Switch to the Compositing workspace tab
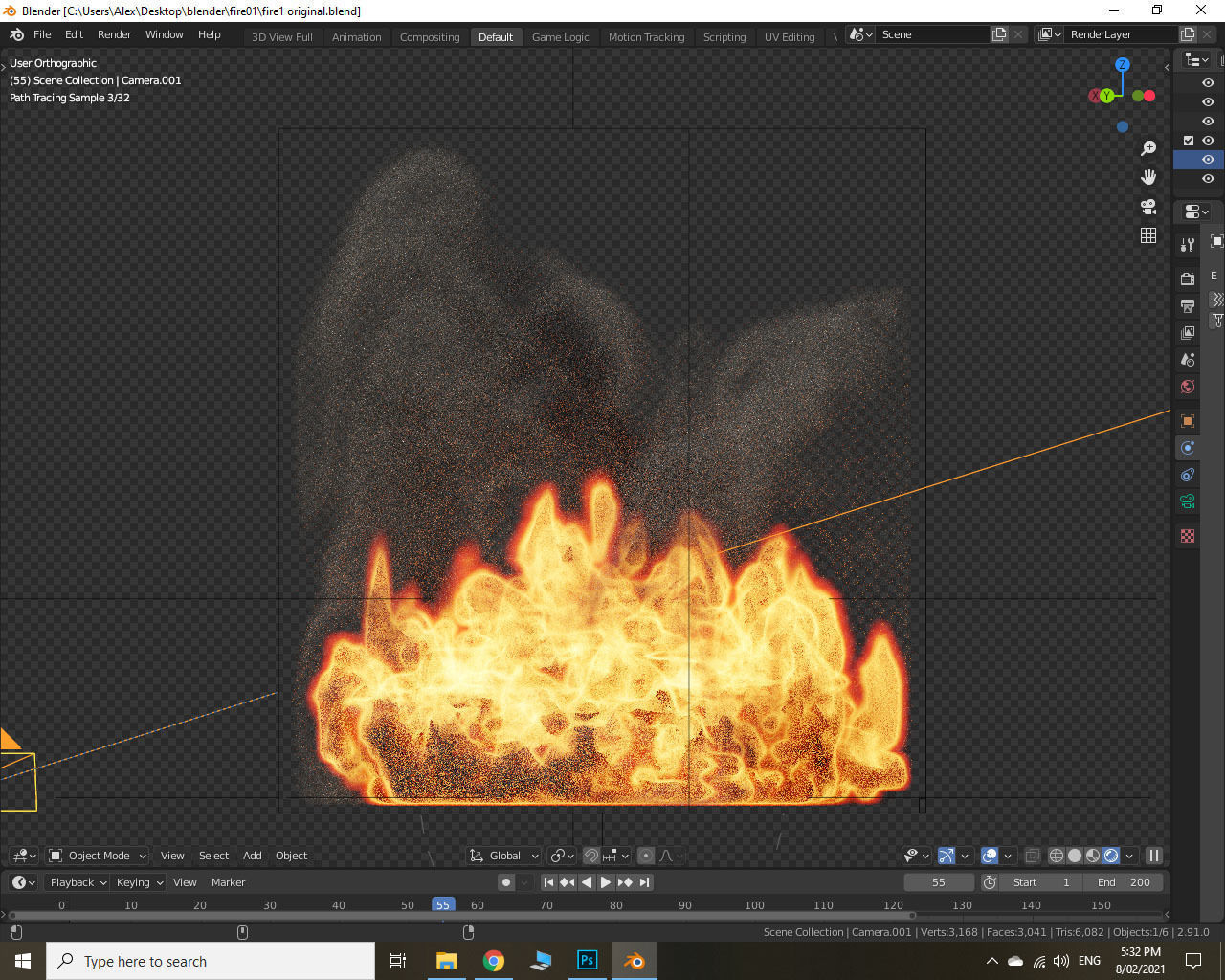 (x=430, y=36)
